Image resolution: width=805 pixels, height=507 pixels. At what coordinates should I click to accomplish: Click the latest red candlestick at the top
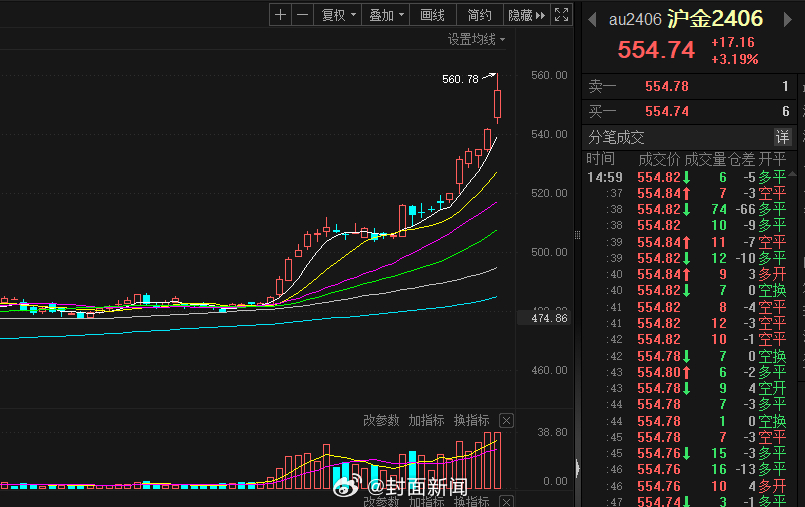point(497,104)
